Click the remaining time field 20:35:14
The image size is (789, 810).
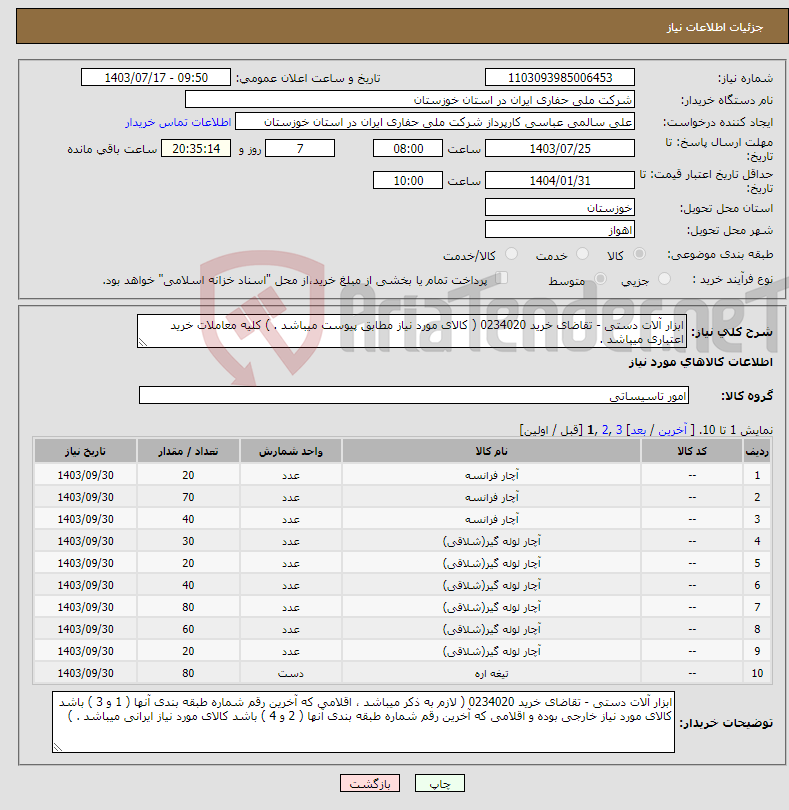click(196, 148)
